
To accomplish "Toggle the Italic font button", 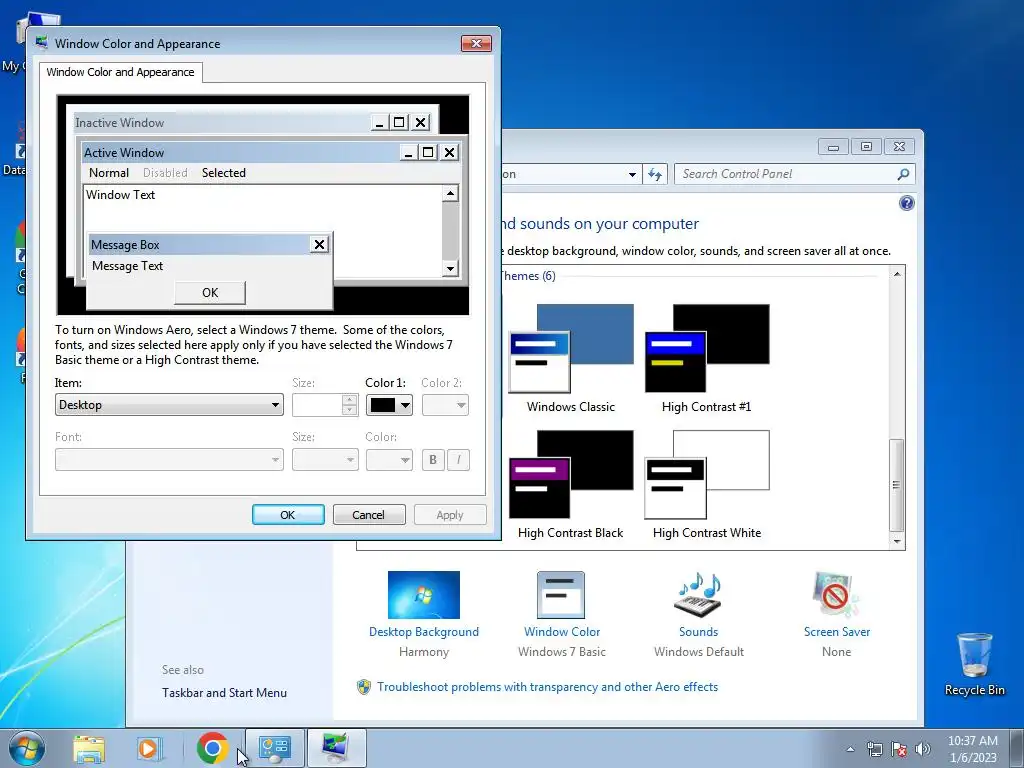I will point(458,460).
